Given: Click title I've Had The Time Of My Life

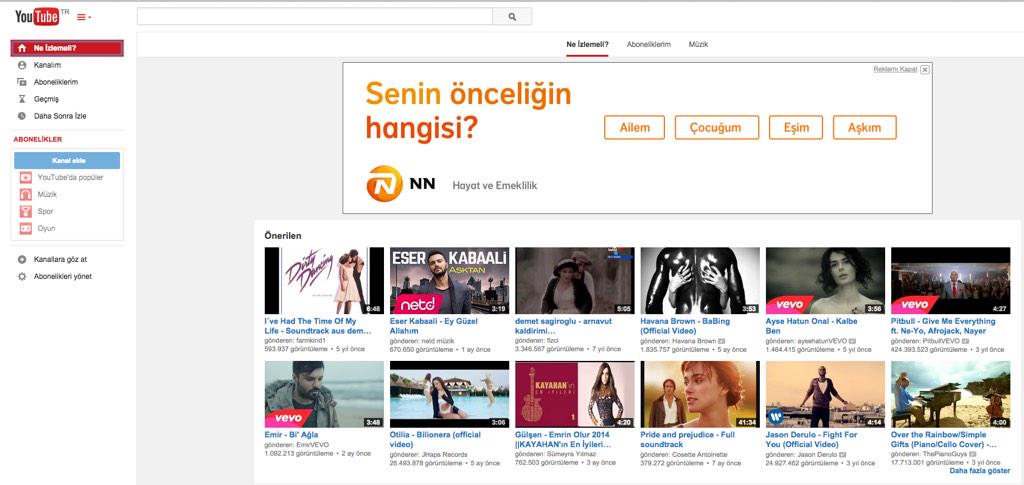Looking at the screenshot, I should pos(318,326).
